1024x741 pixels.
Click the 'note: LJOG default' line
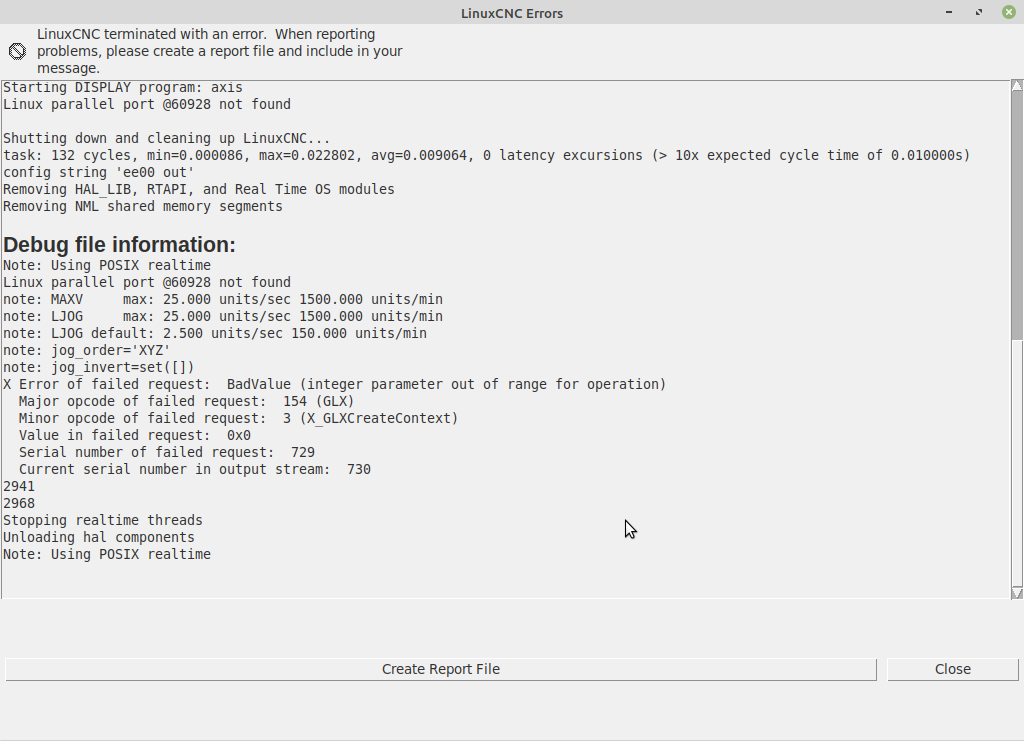[215, 333]
